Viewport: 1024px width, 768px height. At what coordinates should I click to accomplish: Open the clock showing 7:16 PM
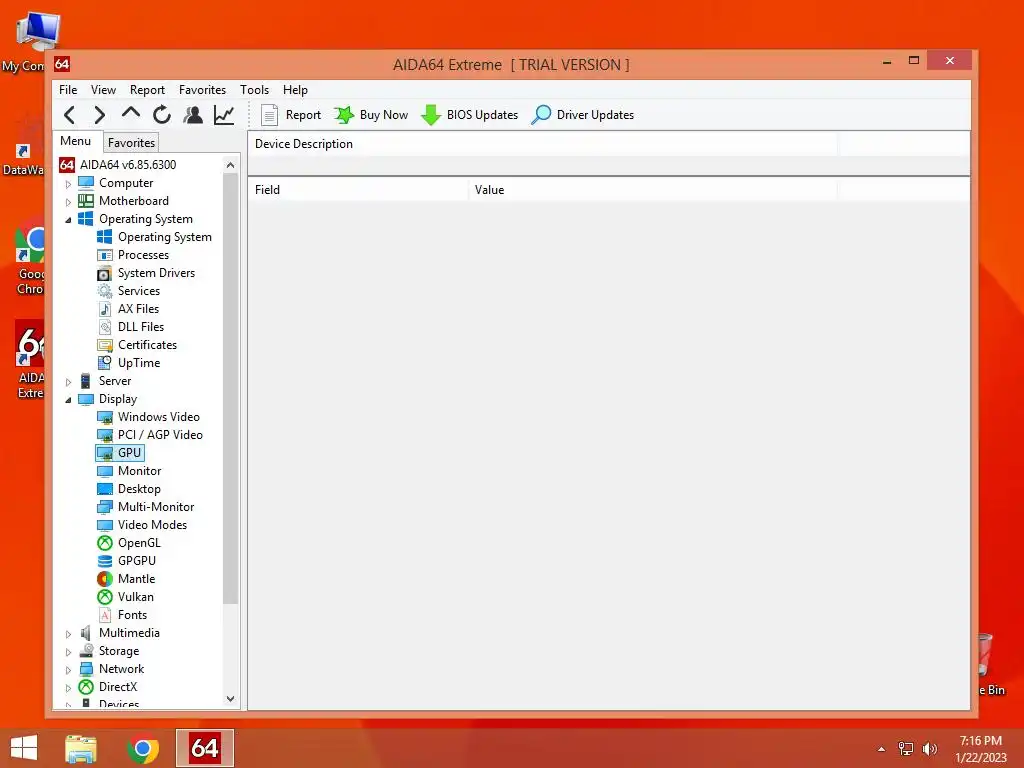[x=980, y=749]
